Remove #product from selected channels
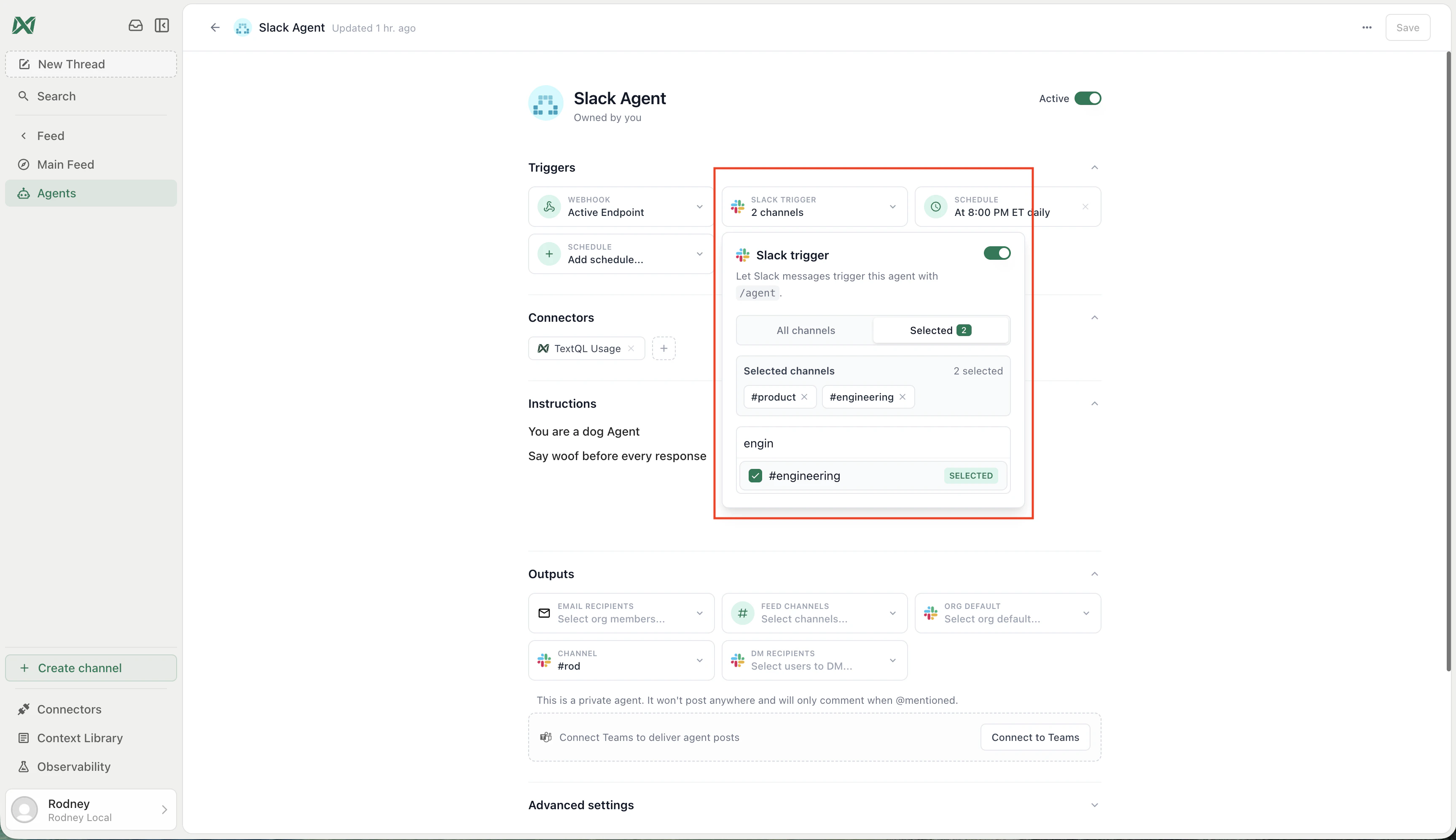 click(x=804, y=397)
